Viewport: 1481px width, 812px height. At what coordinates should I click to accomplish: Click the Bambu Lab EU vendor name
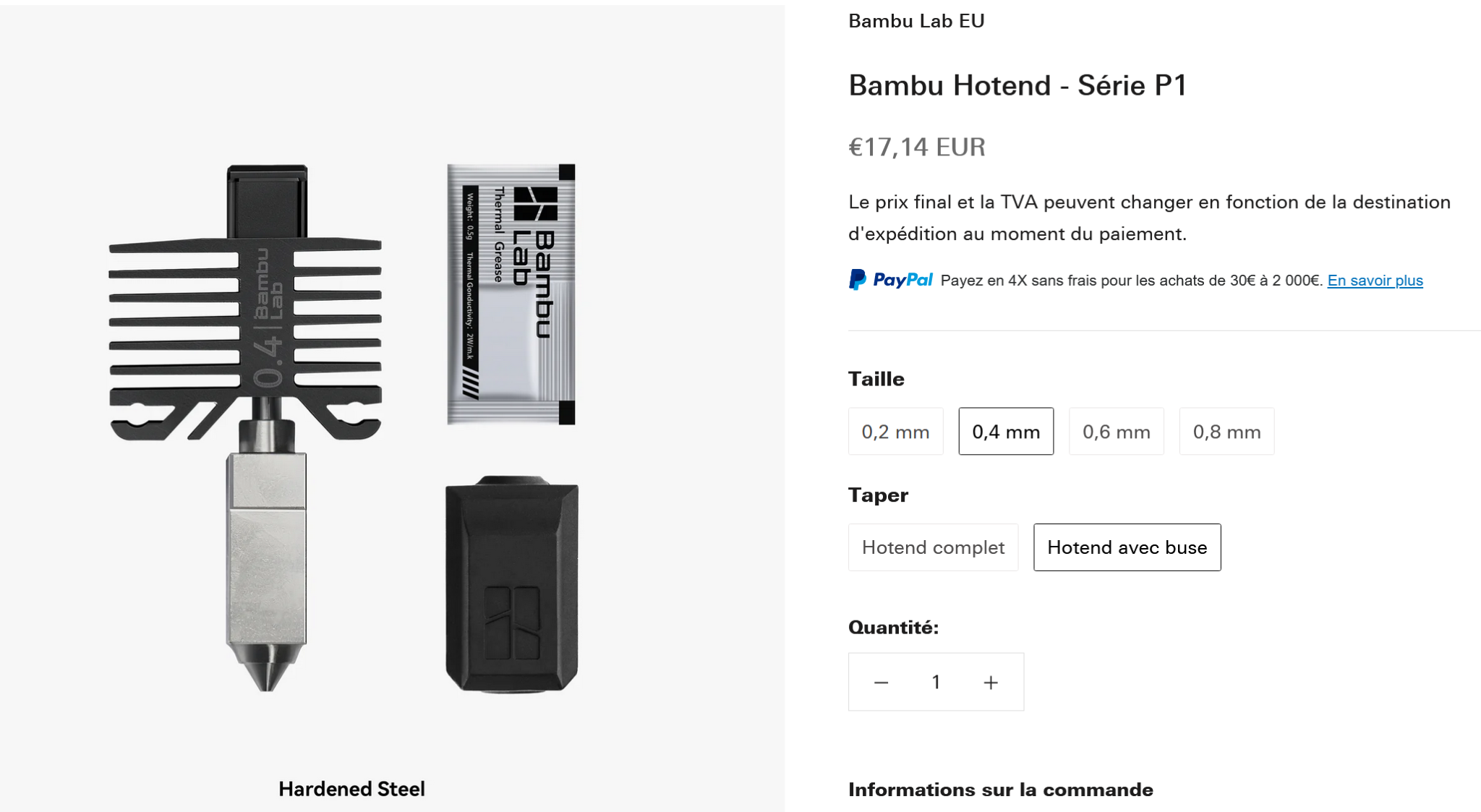click(x=916, y=21)
